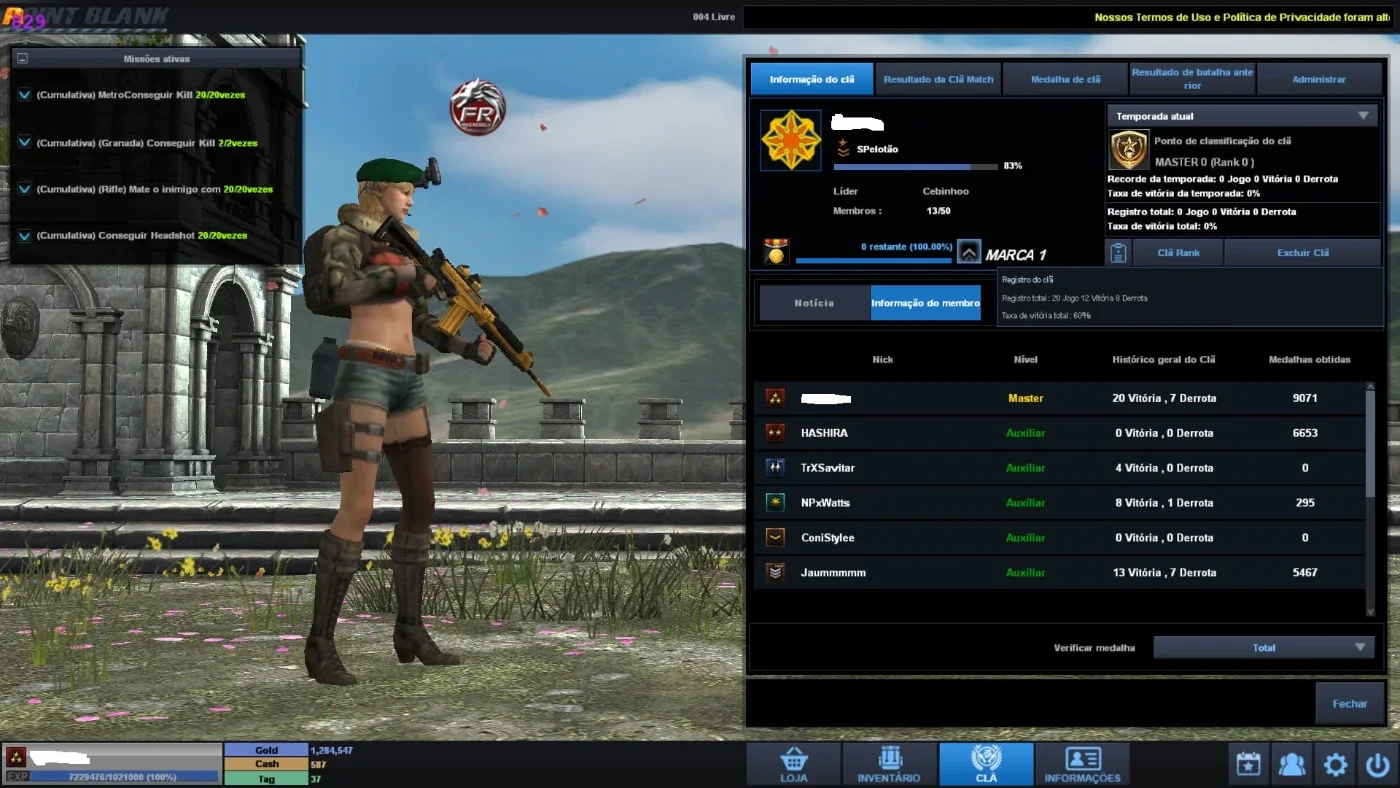
Task: Click the Histórico geral do Clã header
Action: (x=1164, y=359)
